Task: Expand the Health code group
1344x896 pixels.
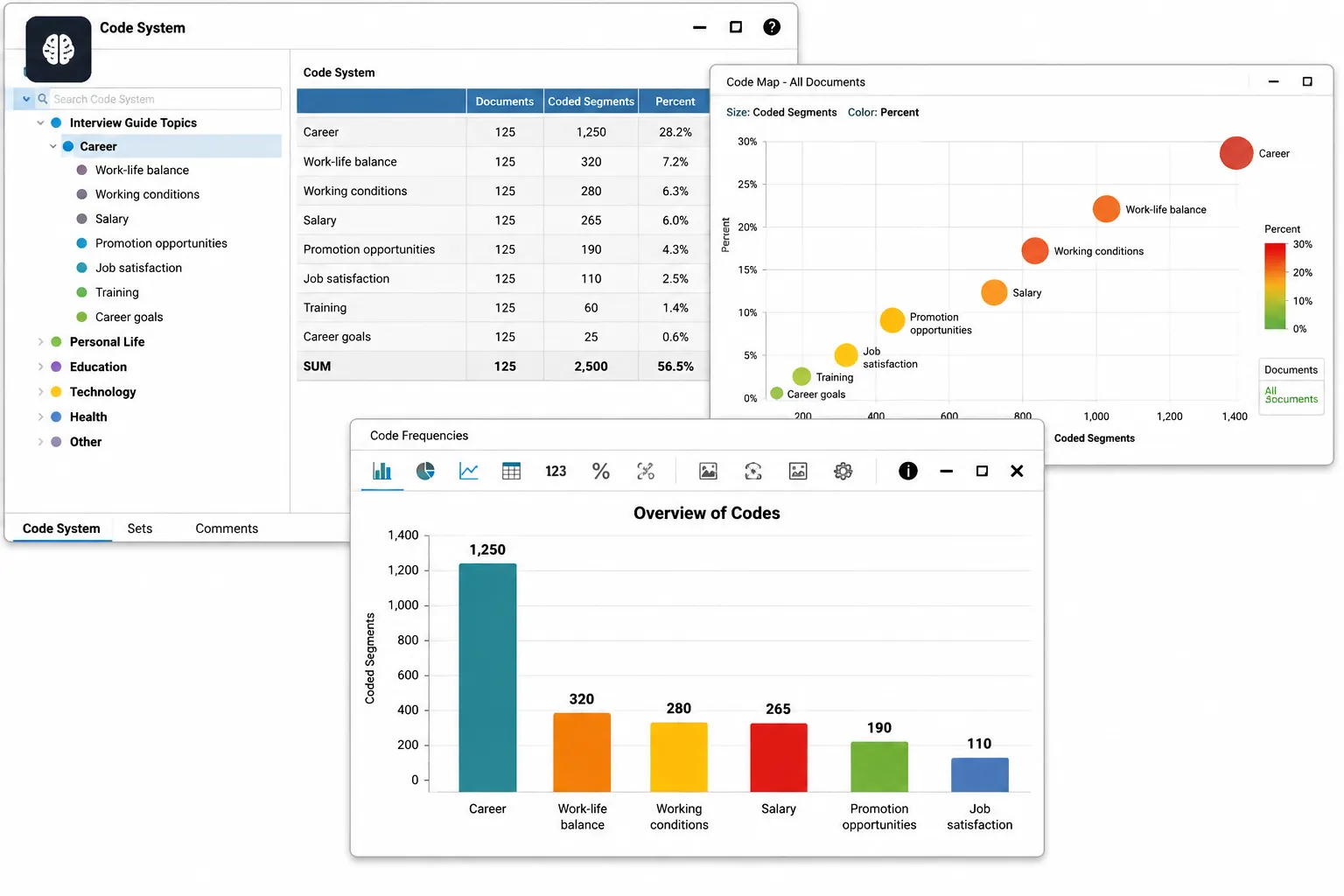Action: (40, 416)
